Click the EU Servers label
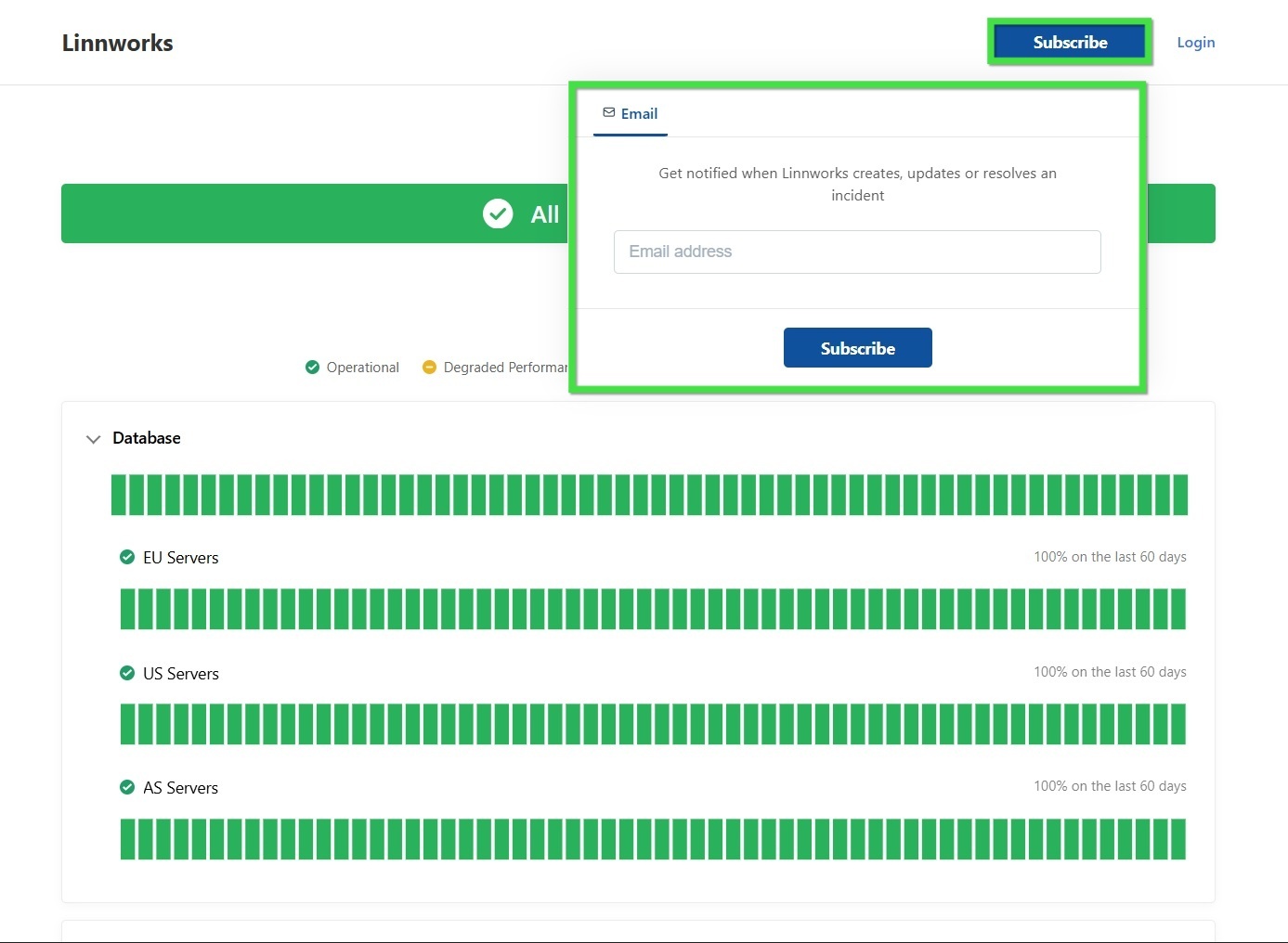The width and height of the screenshot is (1288, 943). coord(181,558)
